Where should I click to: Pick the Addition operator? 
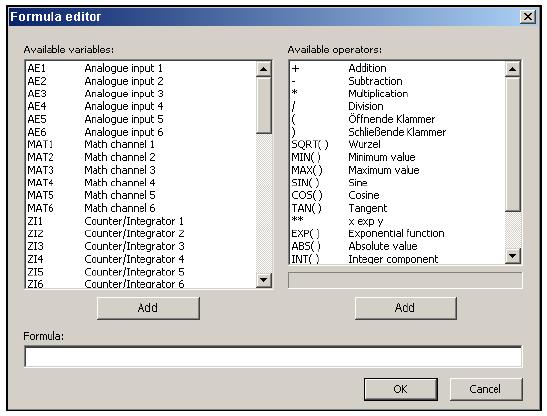tap(397, 68)
